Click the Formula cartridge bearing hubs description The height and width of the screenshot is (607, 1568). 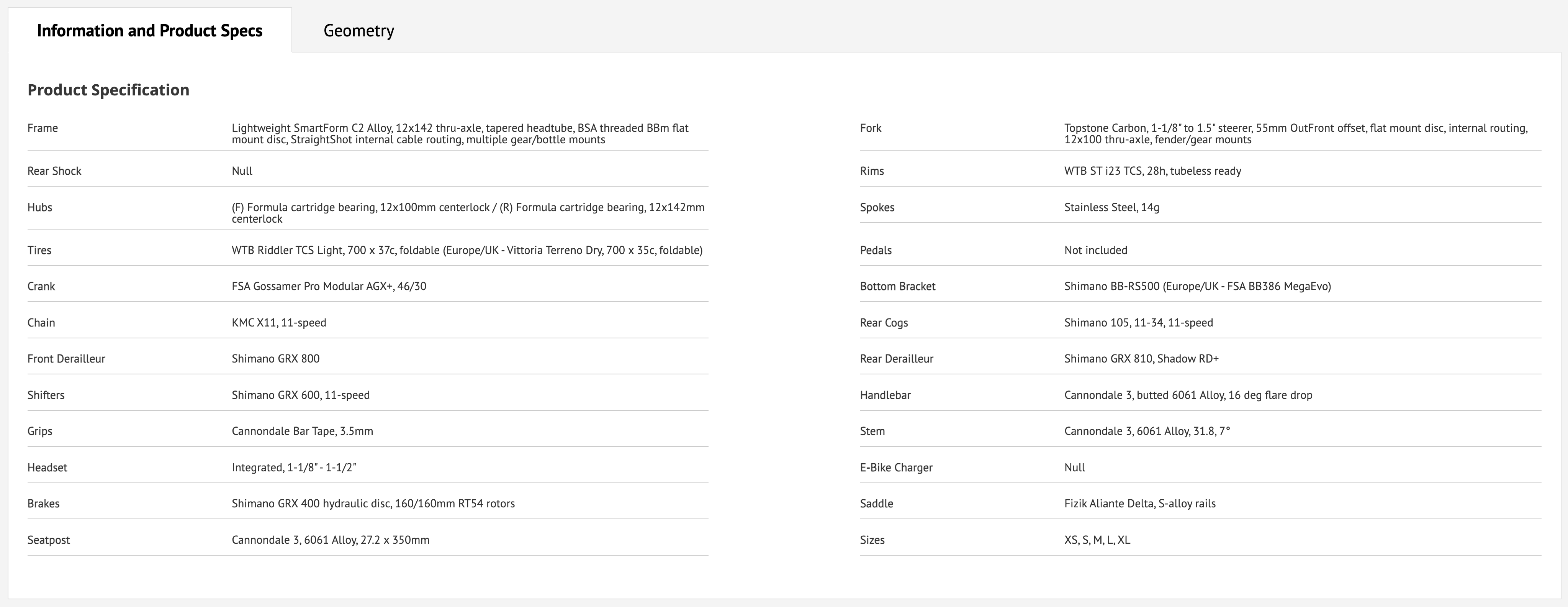coord(468,213)
